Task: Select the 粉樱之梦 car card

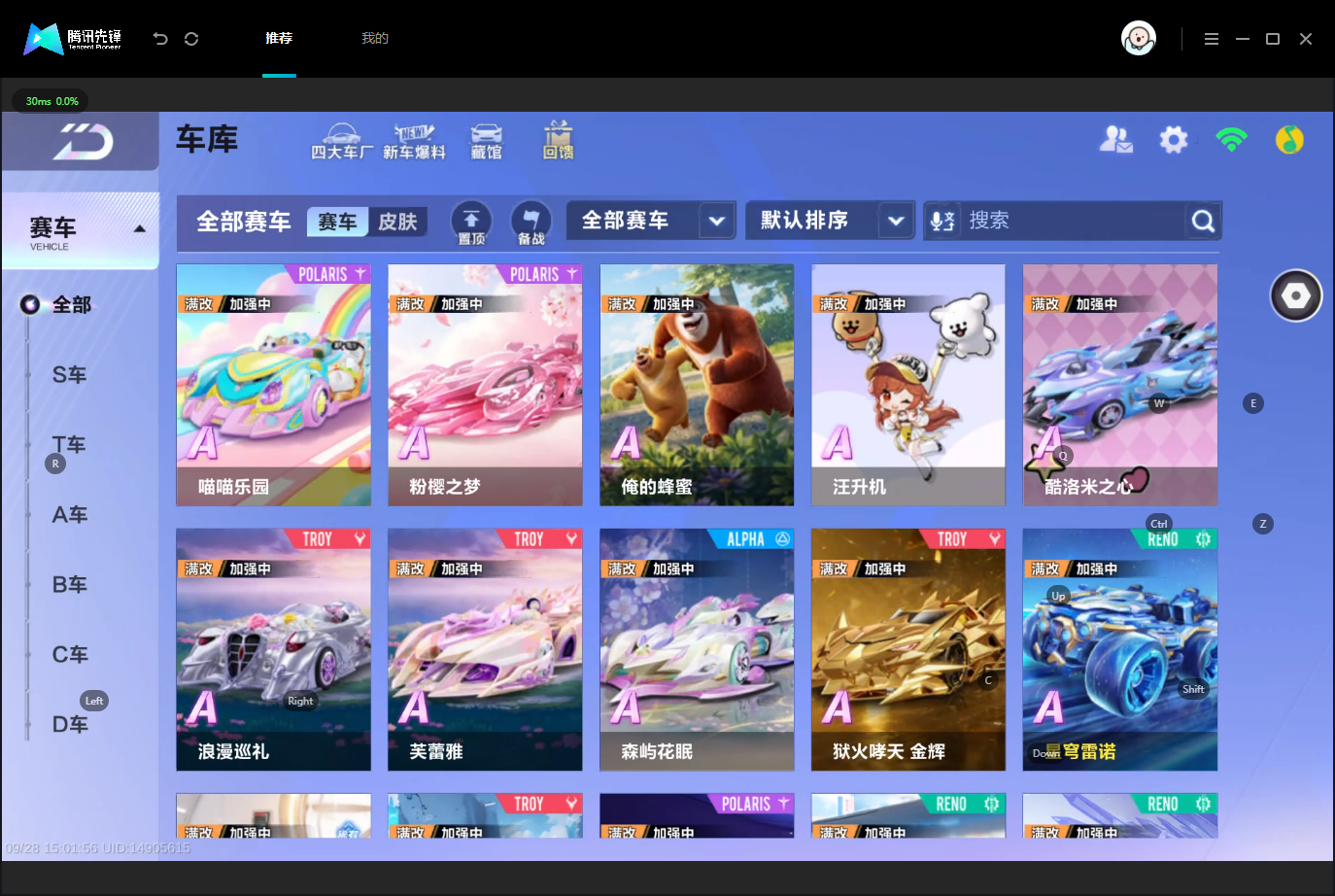Action: click(485, 385)
